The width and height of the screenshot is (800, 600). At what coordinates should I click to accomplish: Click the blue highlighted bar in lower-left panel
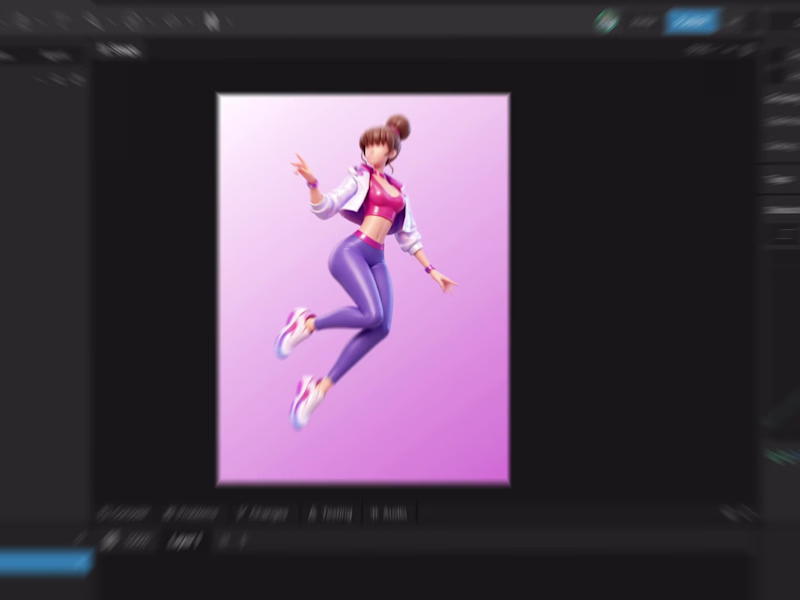click(46, 561)
